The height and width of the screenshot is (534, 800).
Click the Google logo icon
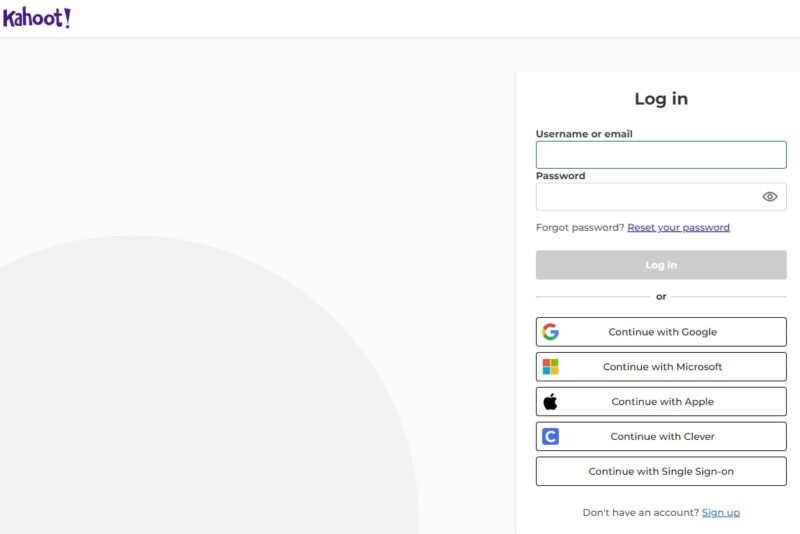point(550,332)
